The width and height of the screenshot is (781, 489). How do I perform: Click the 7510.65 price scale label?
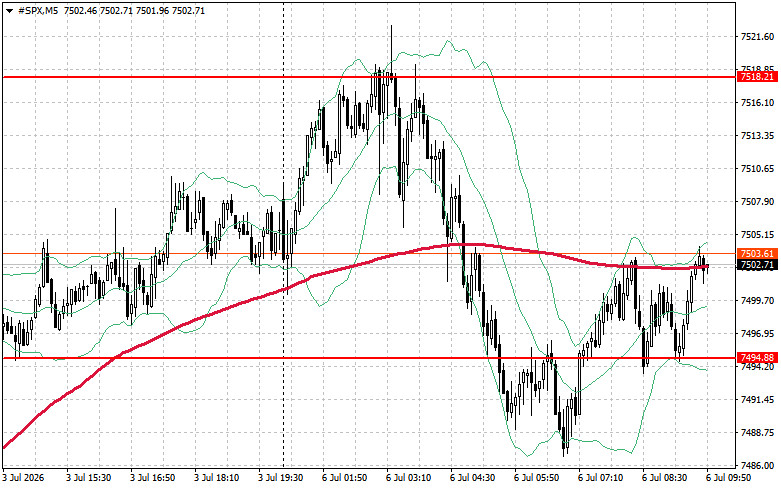click(758, 169)
